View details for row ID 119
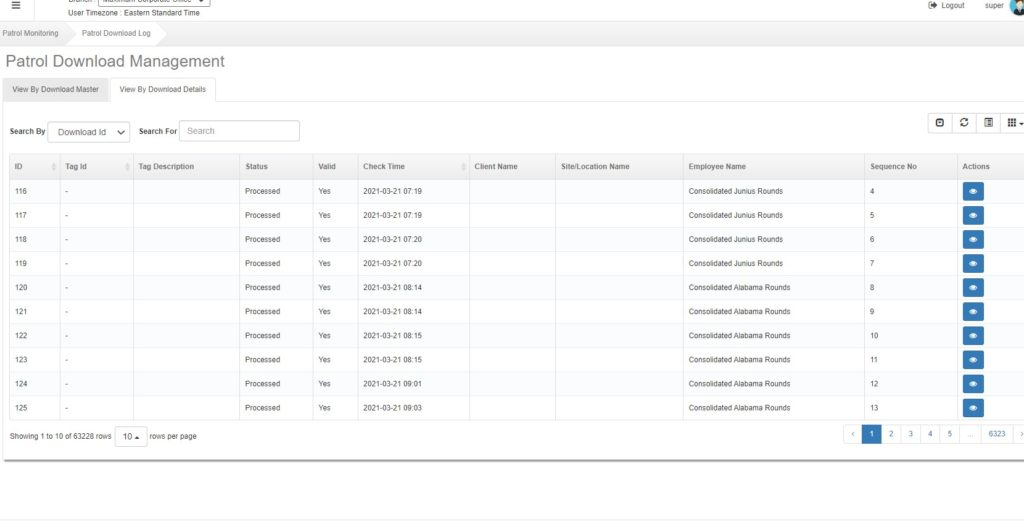 (x=972, y=263)
